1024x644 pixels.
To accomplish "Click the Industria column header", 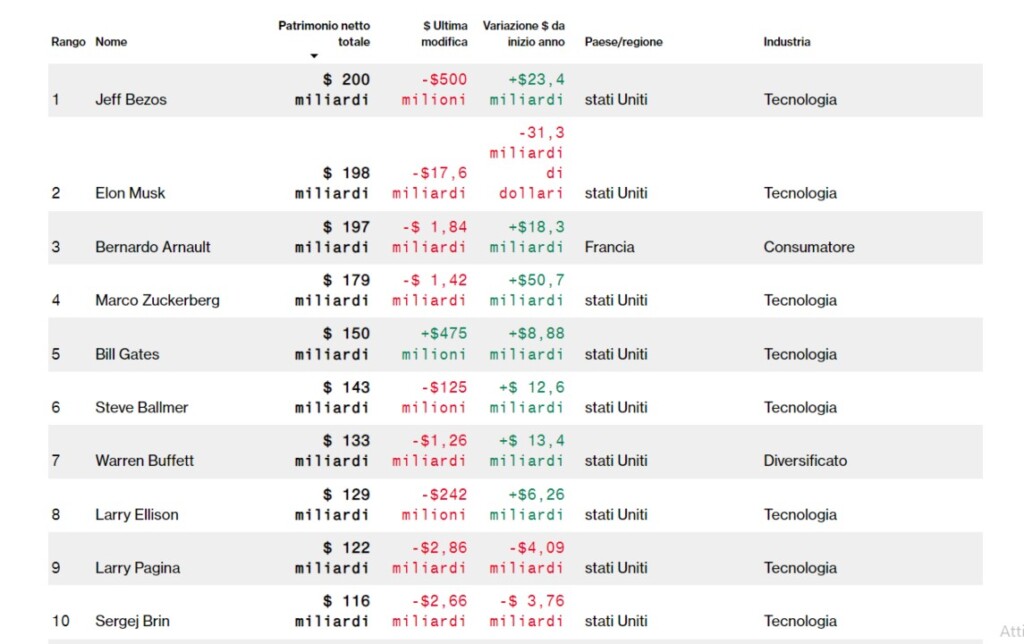I will pos(787,42).
